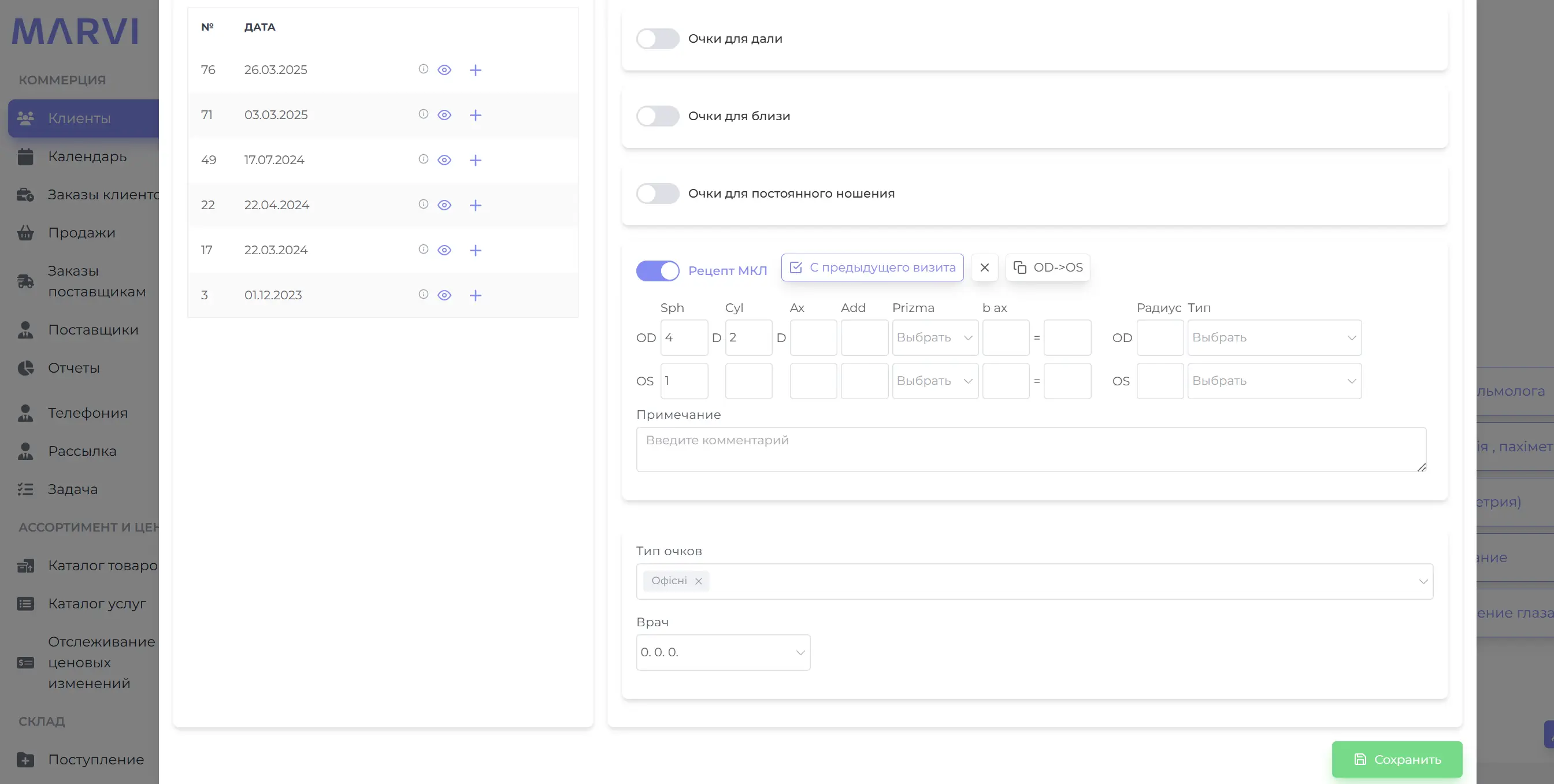1554x784 pixels.
Task: Click the plus icon in the 17.07.2024 row
Action: [476, 160]
